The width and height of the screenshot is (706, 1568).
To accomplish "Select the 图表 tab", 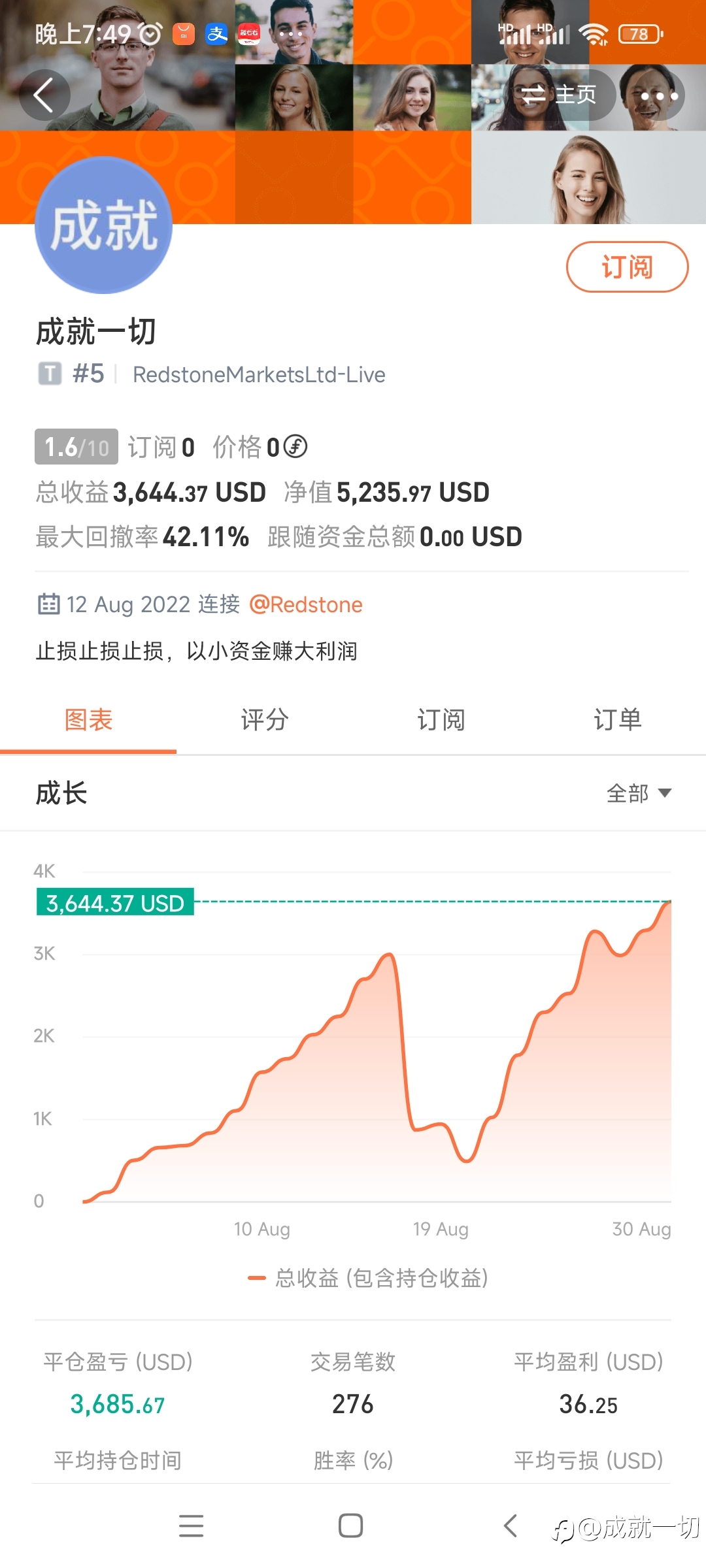I will coord(88,720).
